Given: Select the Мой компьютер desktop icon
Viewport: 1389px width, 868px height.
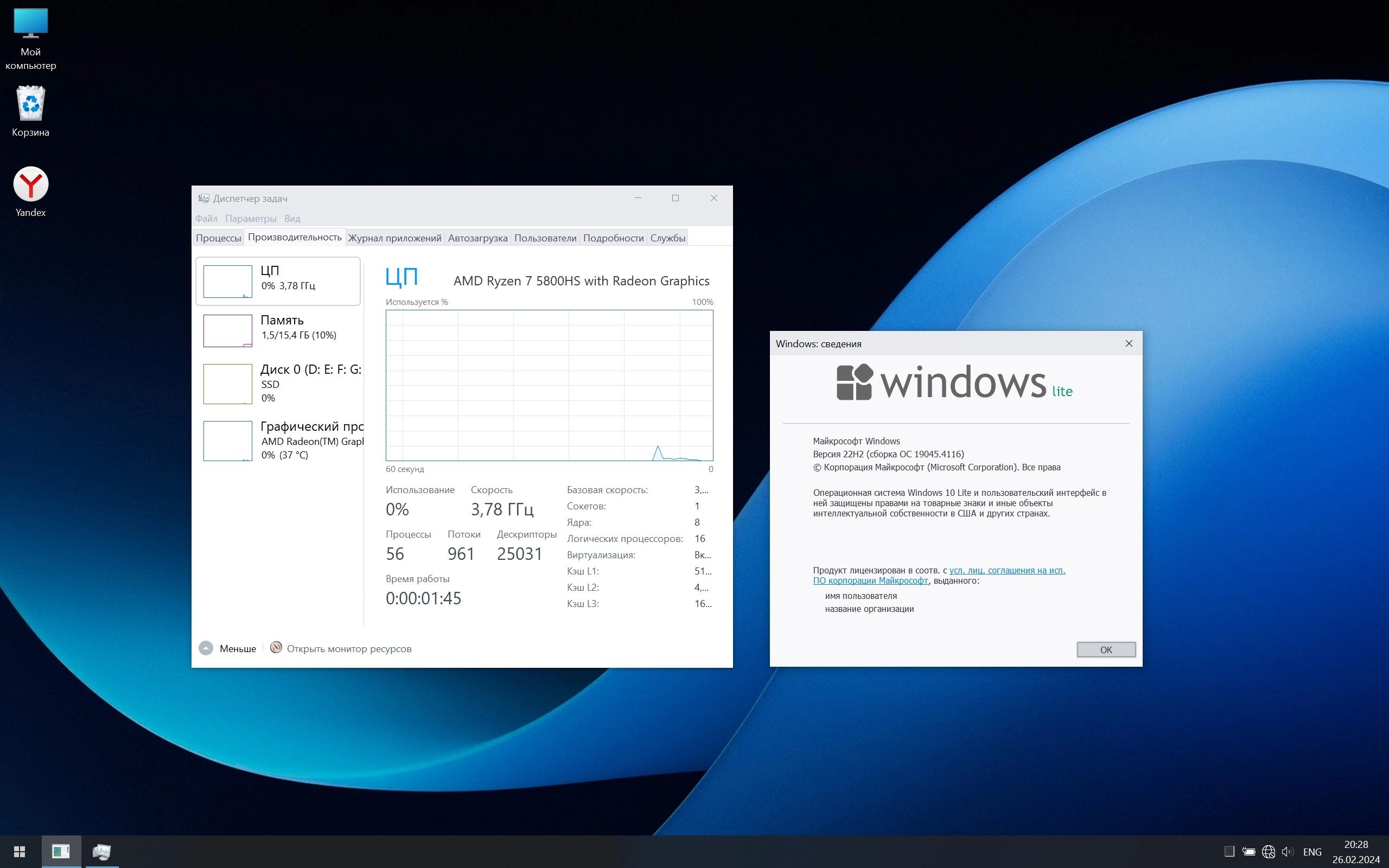Looking at the screenshot, I should (30, 24).
